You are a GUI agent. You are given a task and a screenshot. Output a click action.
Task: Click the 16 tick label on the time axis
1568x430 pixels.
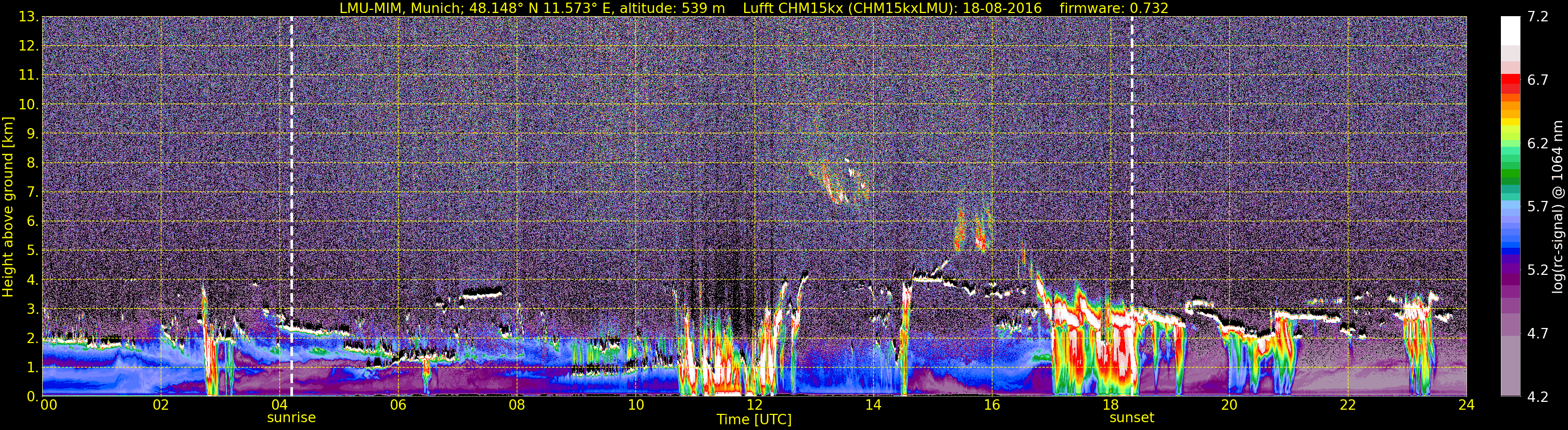[991, 405]
